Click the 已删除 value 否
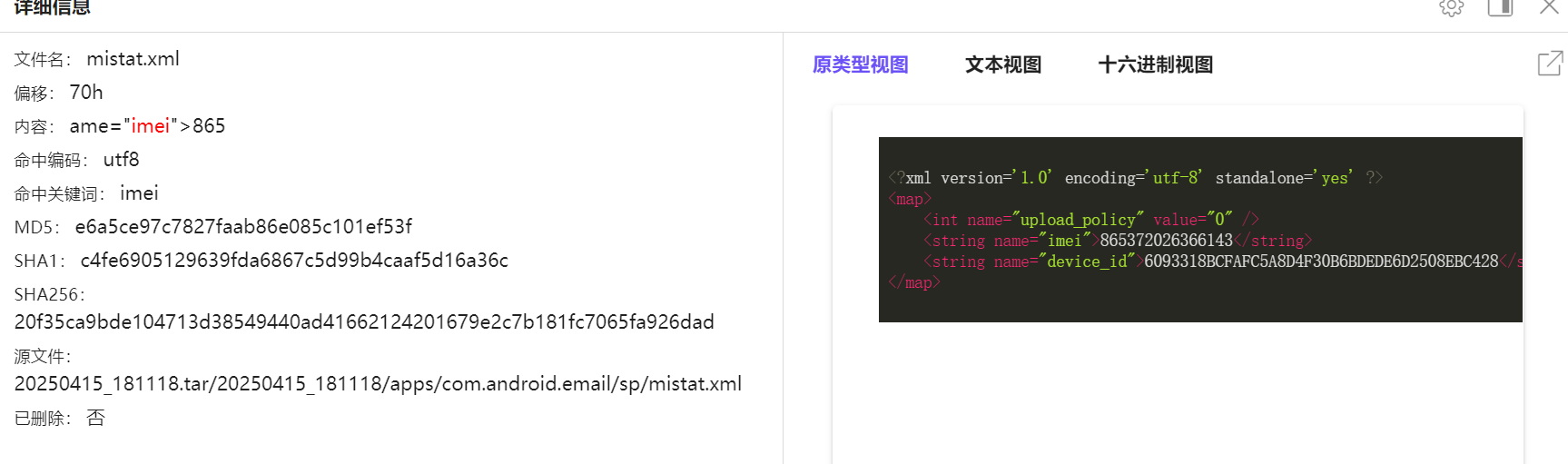 95,418
